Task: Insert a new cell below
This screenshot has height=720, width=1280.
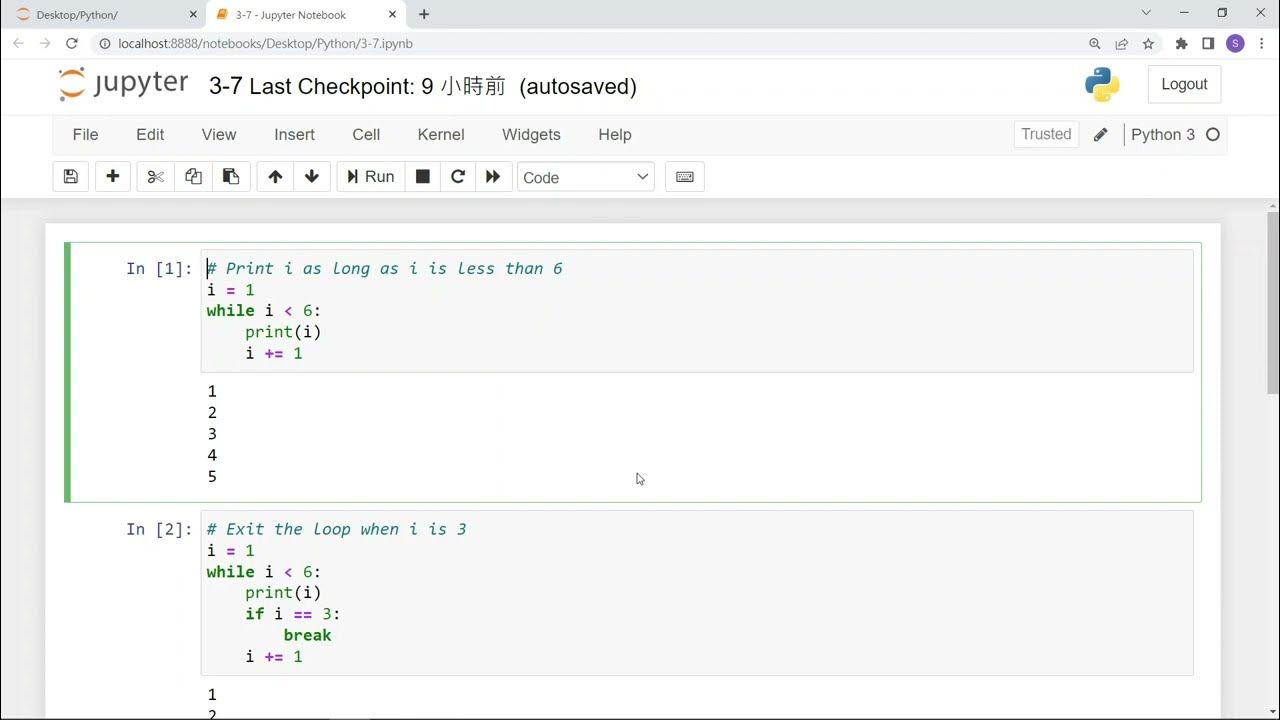Action: tap(113, 177)
